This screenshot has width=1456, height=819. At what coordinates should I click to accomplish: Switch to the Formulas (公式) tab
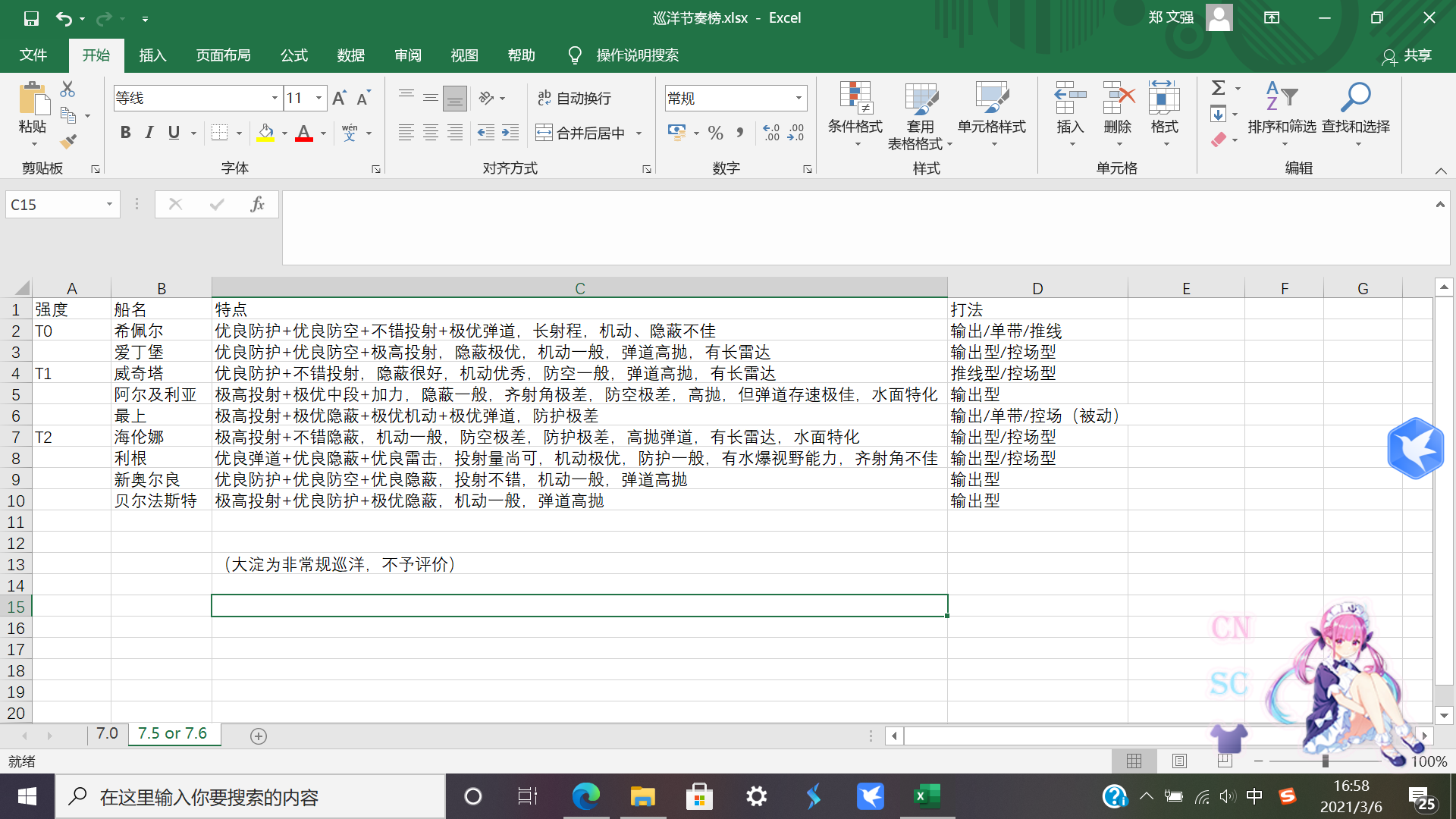coord(294,55)
